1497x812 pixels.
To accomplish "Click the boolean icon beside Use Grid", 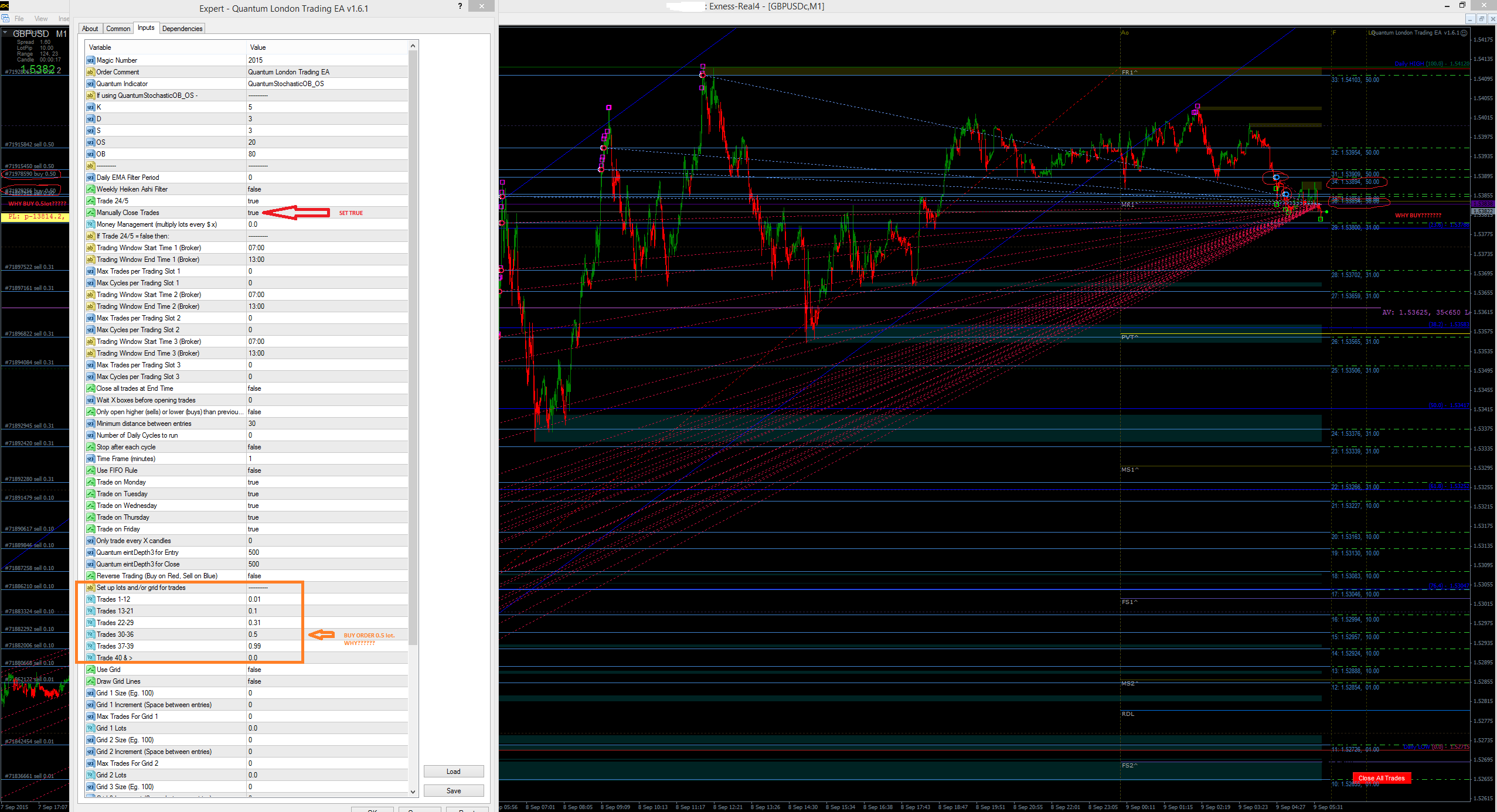I will (x=90, y=670).
